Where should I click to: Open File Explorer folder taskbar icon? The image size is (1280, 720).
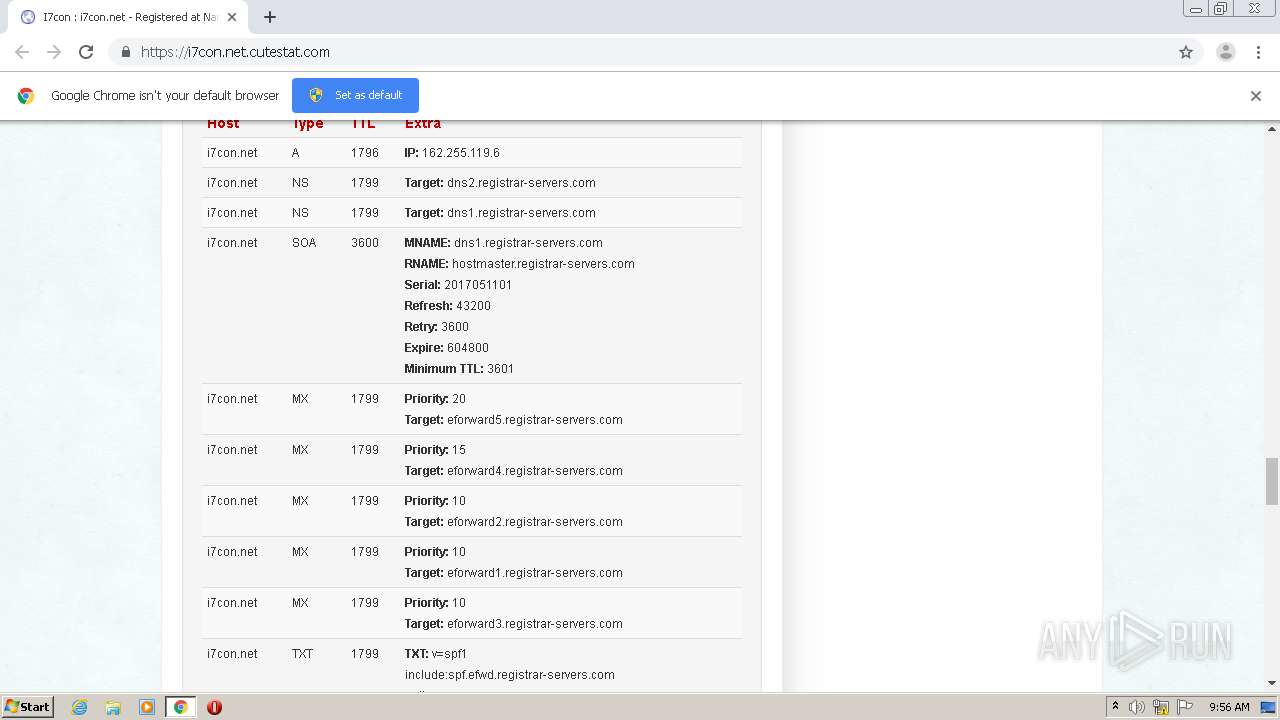[113, 707]
